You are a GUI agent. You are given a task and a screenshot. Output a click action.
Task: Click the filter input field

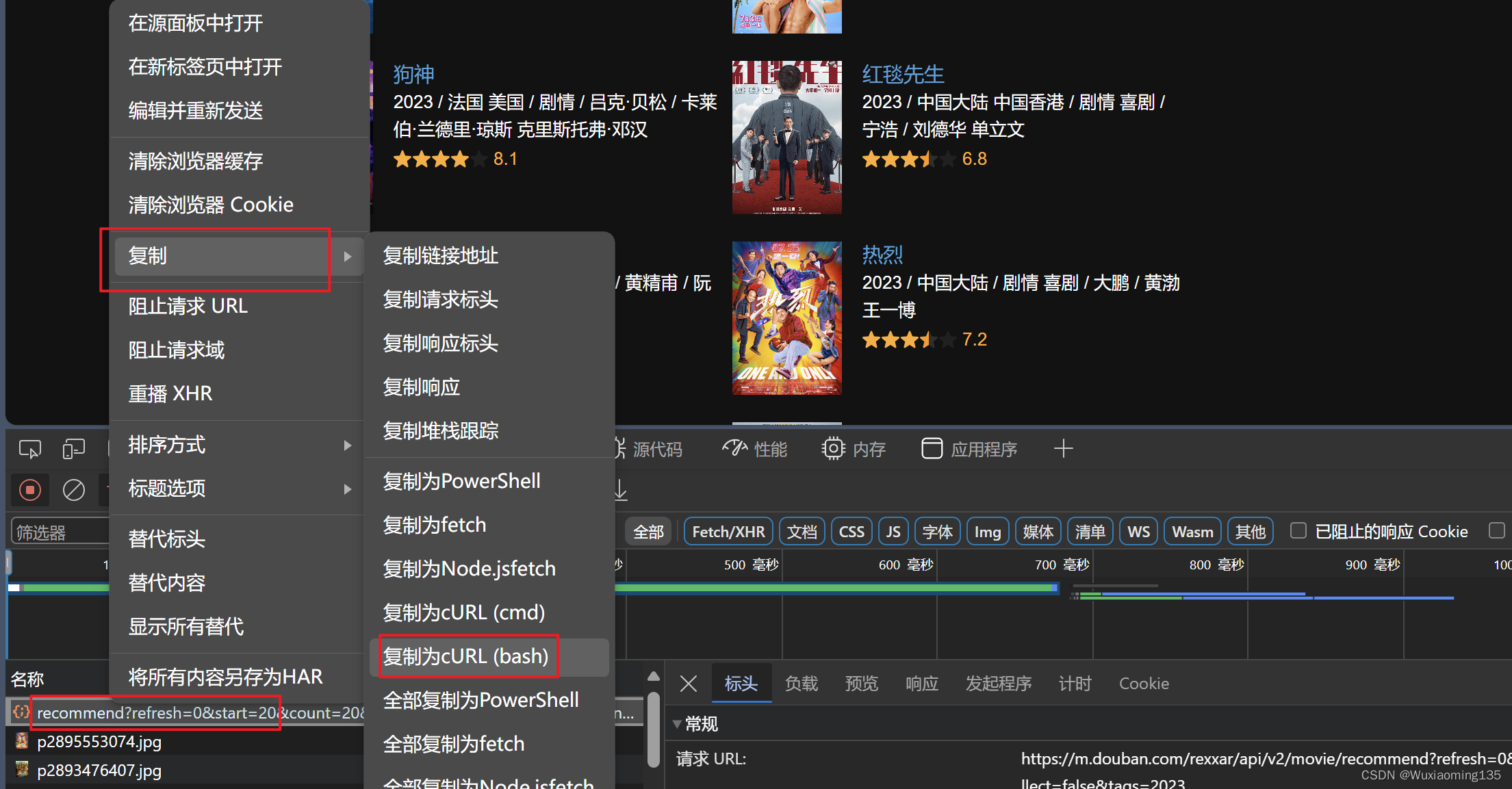(x=60, y=532)
